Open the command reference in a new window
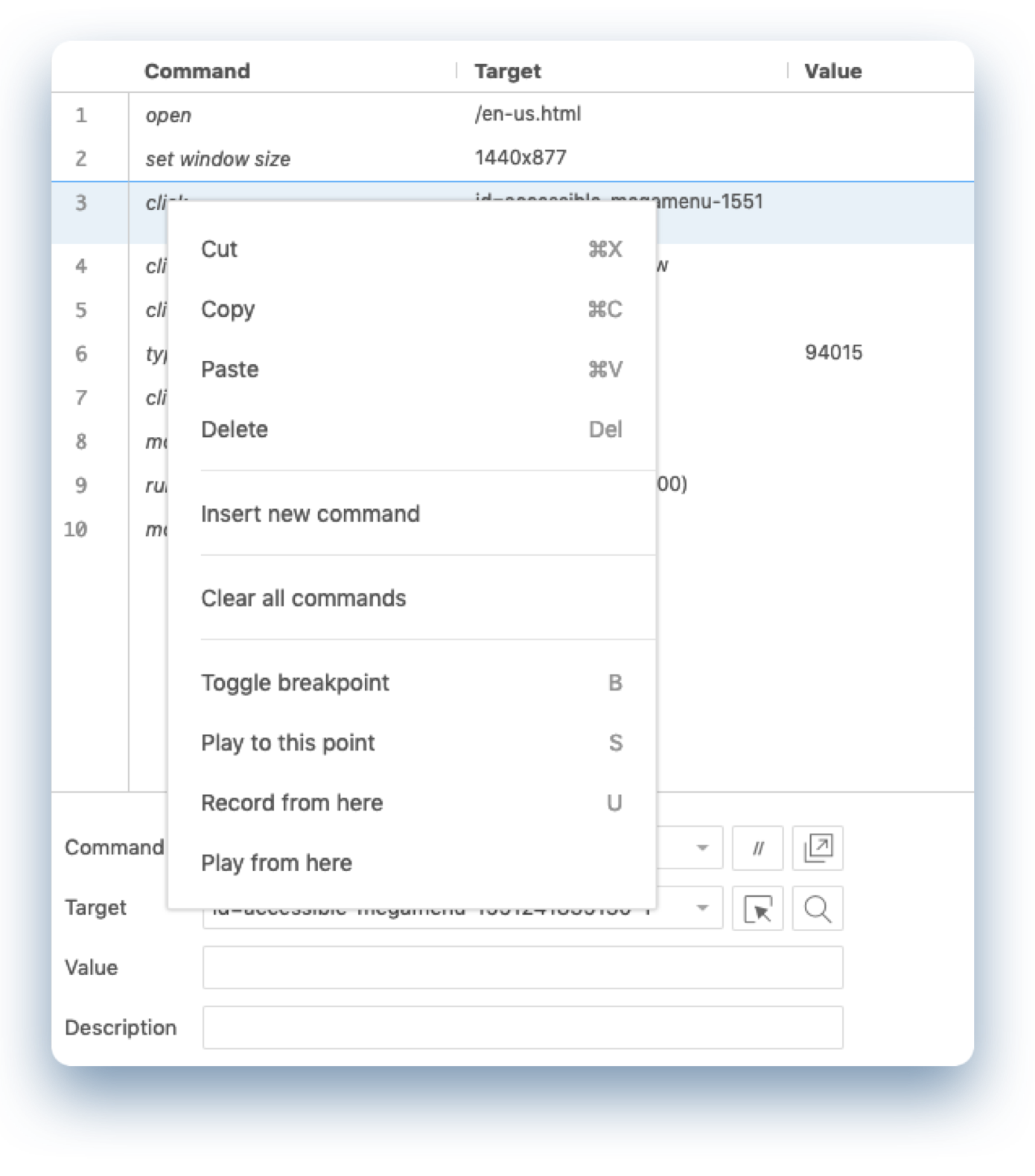 click(x=818, y=848)
